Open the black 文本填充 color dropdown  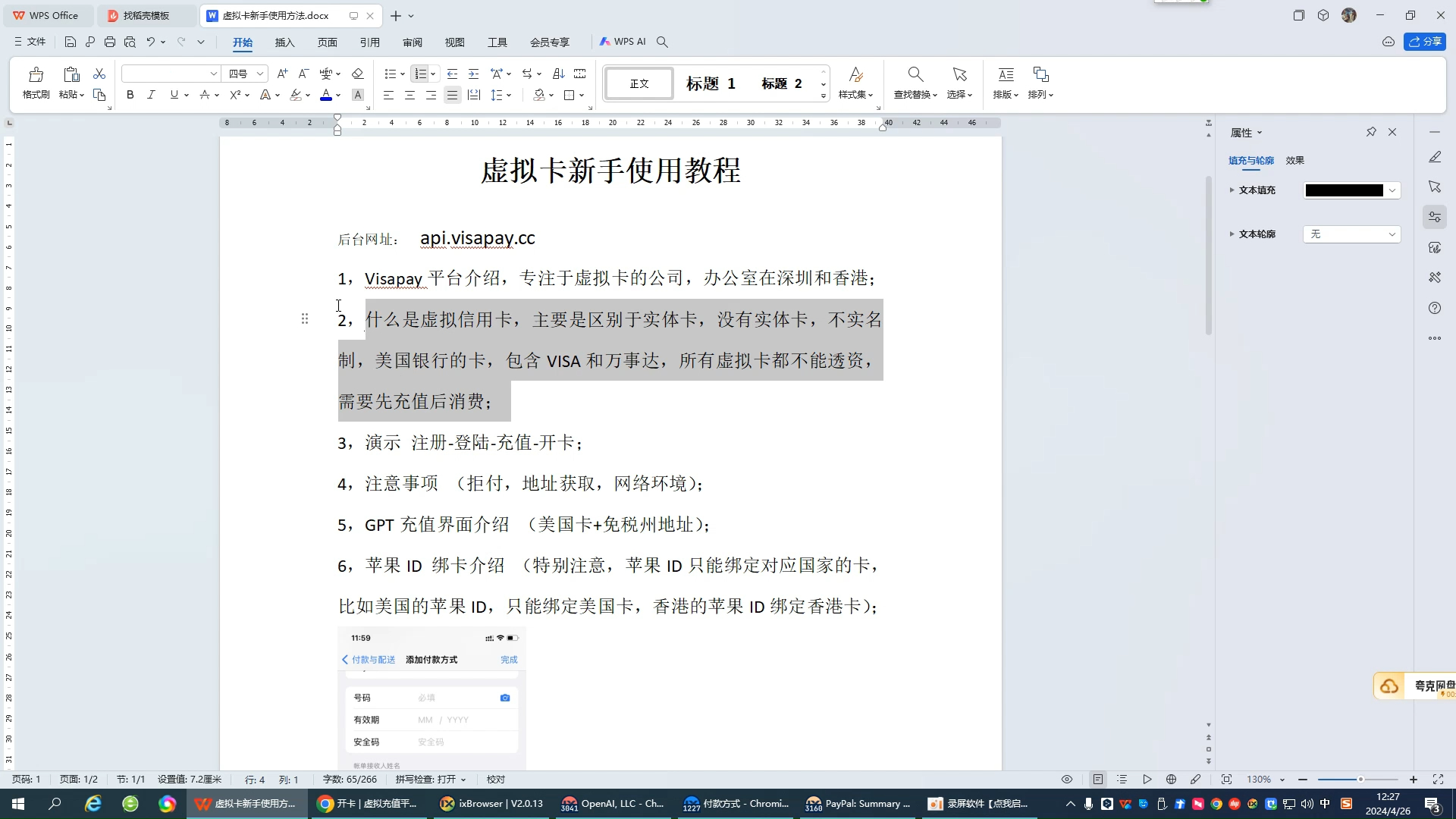click(1351, 190)
